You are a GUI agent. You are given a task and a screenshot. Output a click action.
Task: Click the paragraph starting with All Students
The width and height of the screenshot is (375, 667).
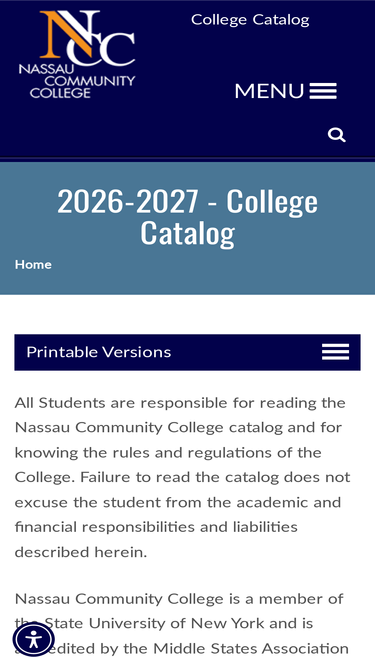point(183,477)
